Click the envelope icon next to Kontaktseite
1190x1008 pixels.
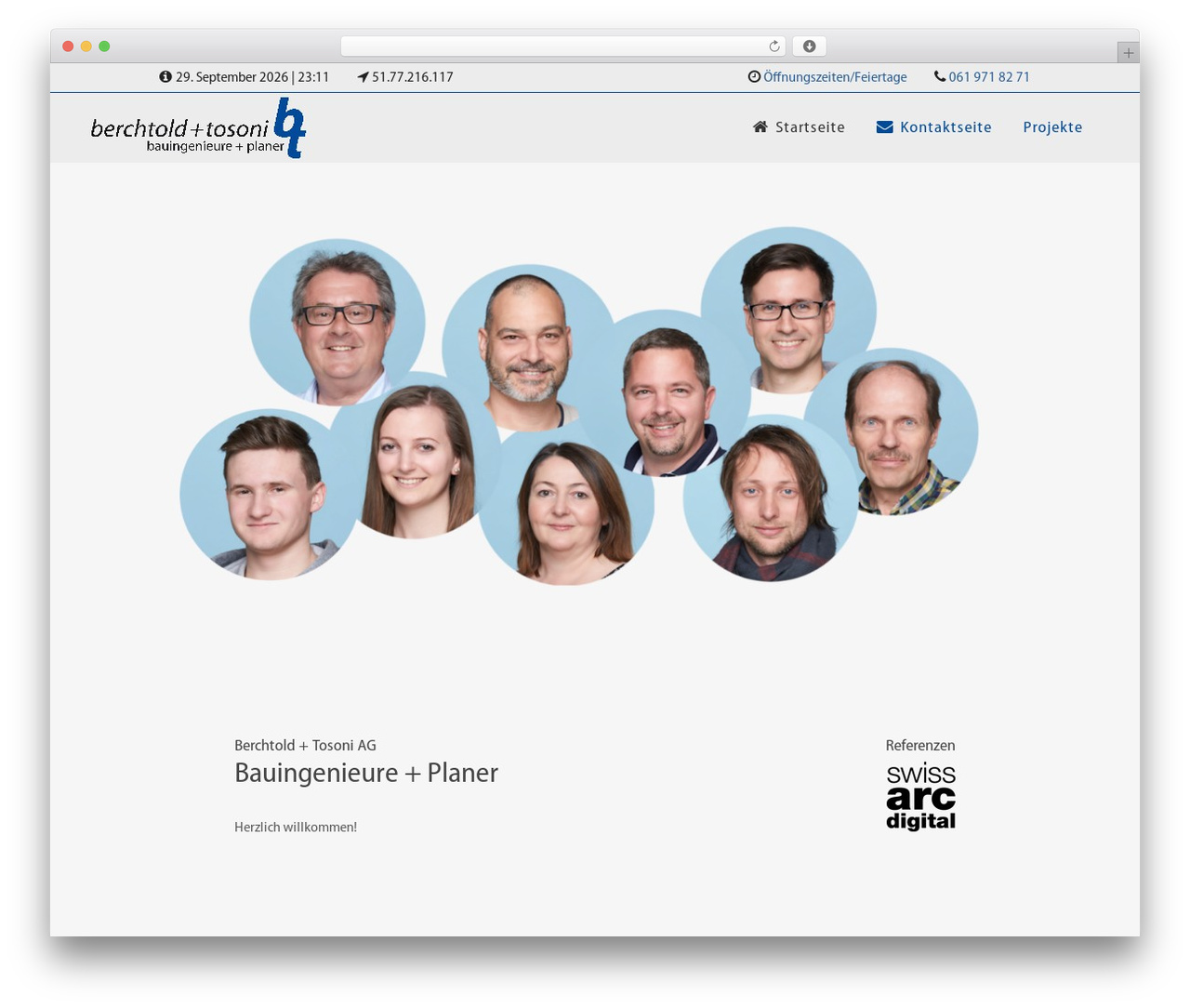point(885,126)
